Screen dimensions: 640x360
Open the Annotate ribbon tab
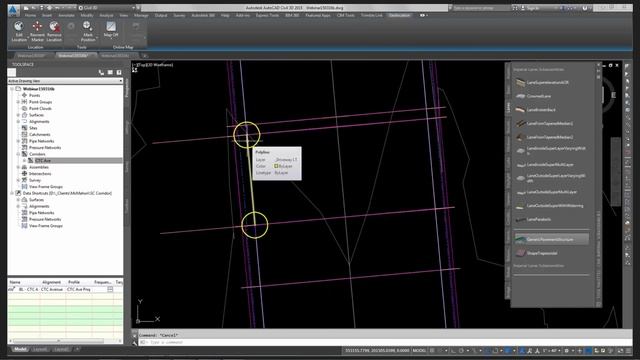[66, 16]
